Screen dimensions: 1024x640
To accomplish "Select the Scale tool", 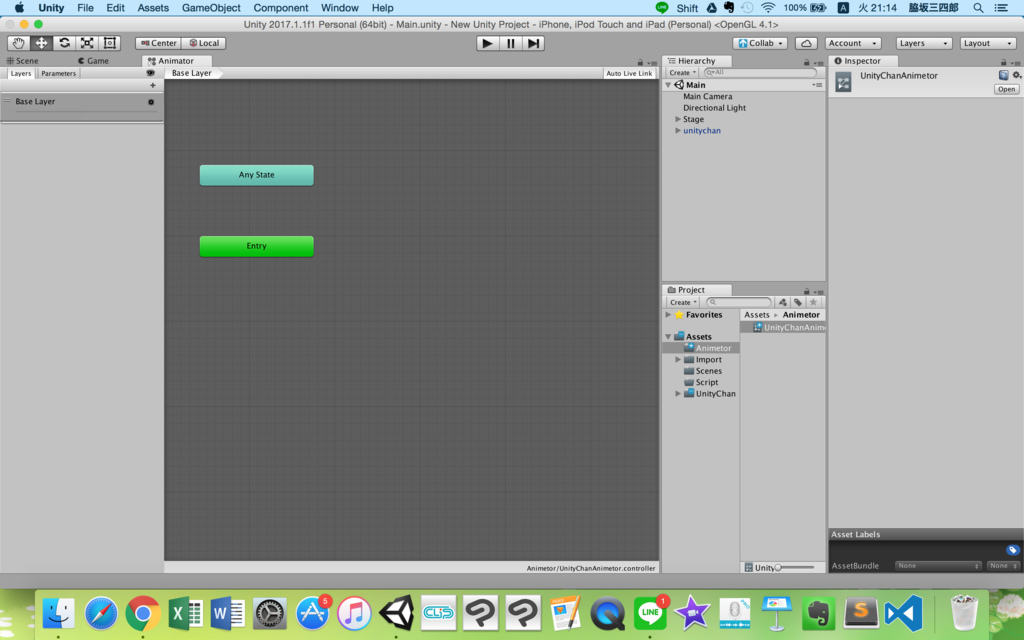I will (87, 43).
